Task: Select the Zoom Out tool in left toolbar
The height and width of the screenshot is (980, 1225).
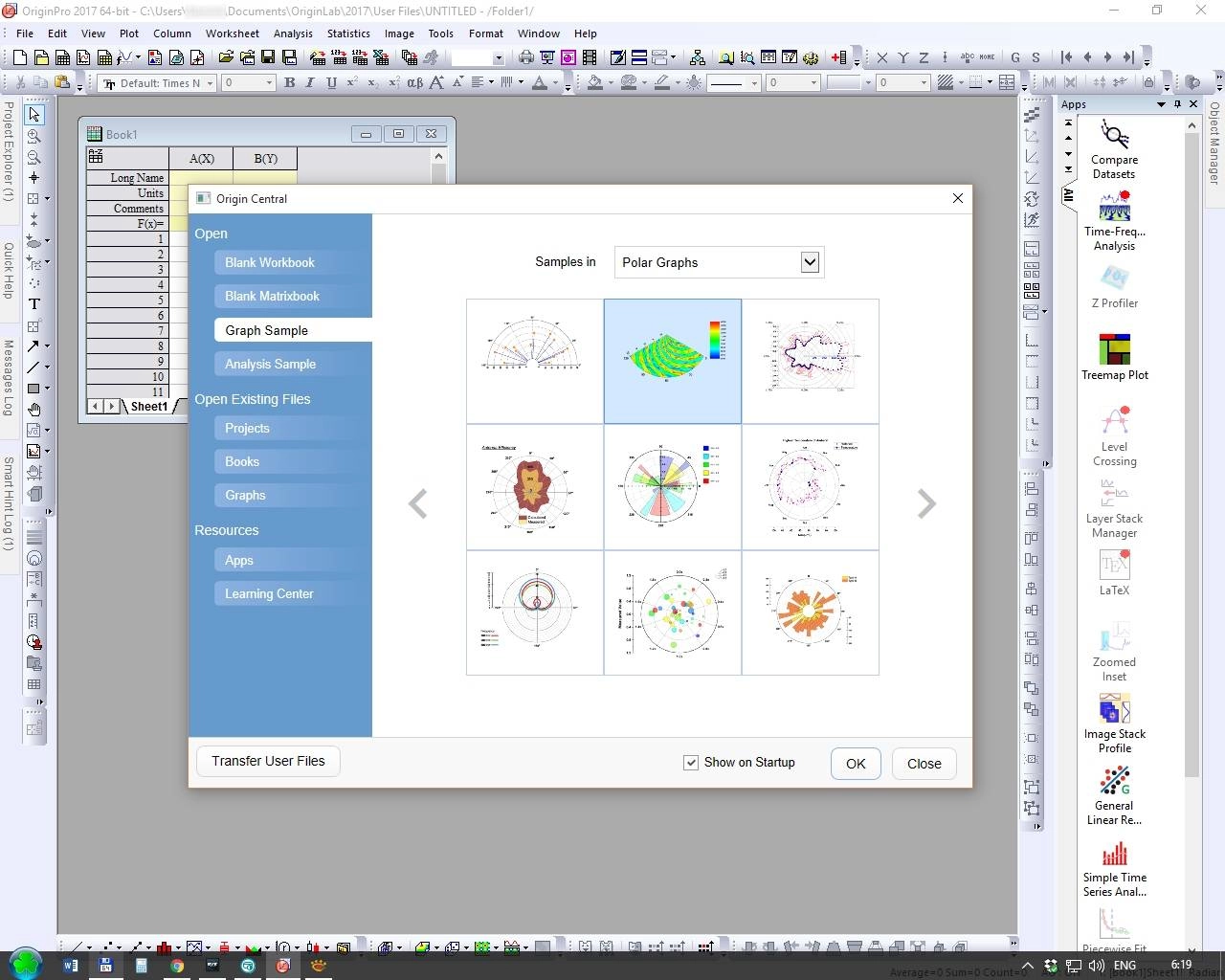Action: coord(34,157)
